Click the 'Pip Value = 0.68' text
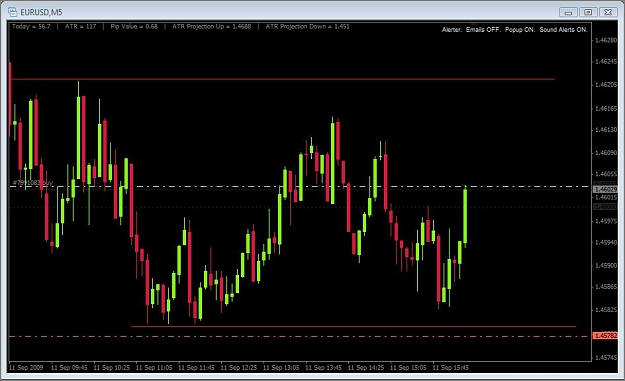This screenshot has width=625, height=381. pos(134,27)
